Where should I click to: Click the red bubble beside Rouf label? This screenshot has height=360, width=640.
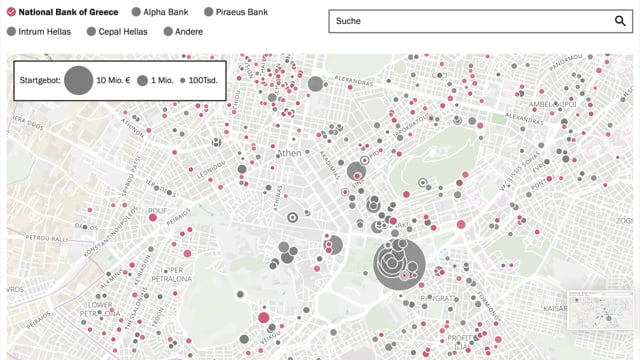pyautogui.click(x=153, y=218)
